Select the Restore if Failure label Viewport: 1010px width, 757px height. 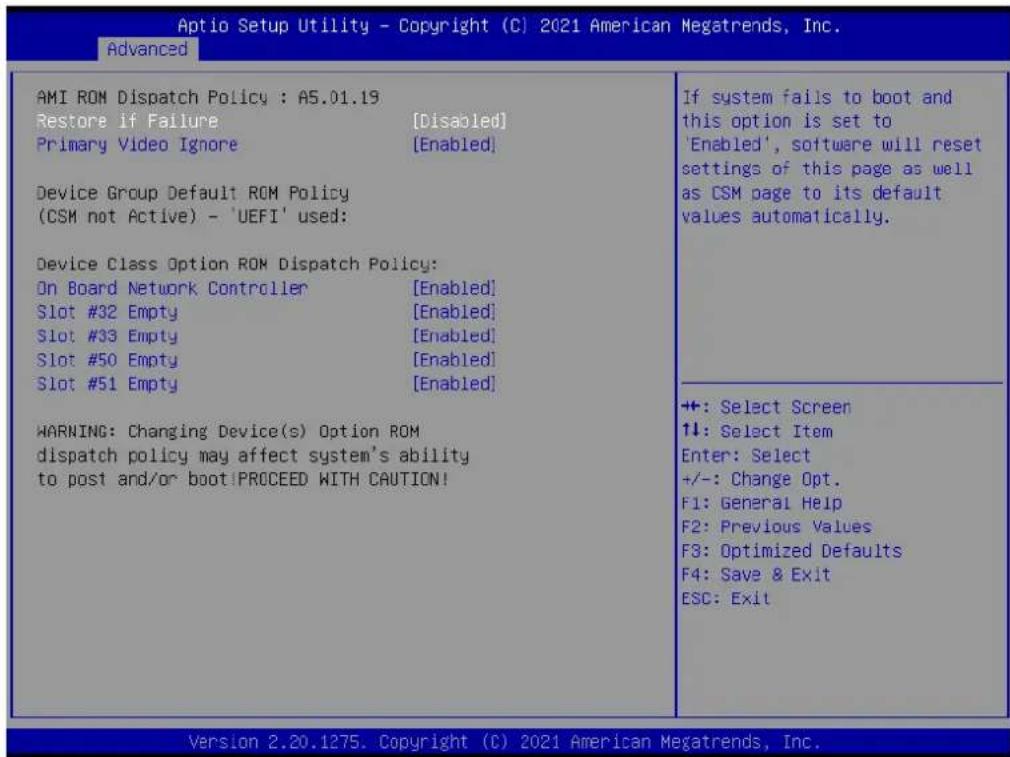(x=127, y=121)
